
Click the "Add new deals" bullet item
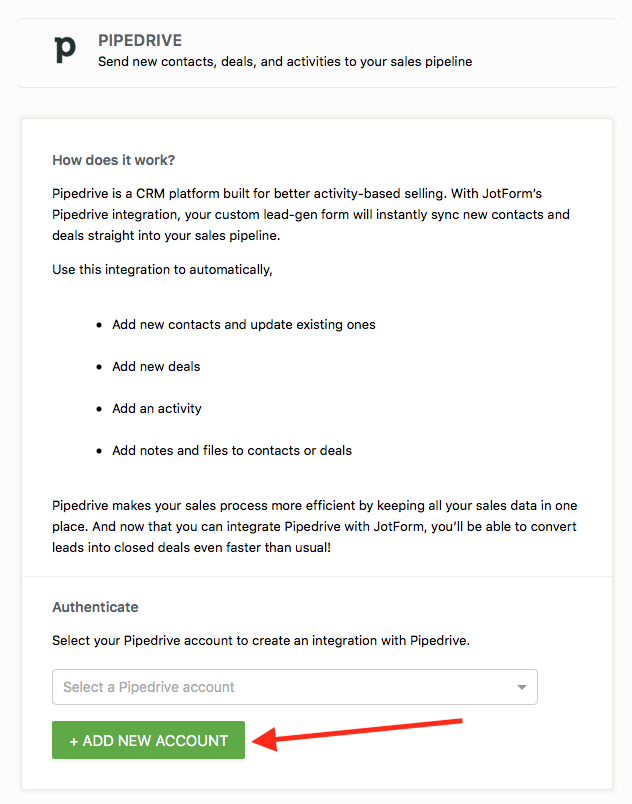coord(156,367)
